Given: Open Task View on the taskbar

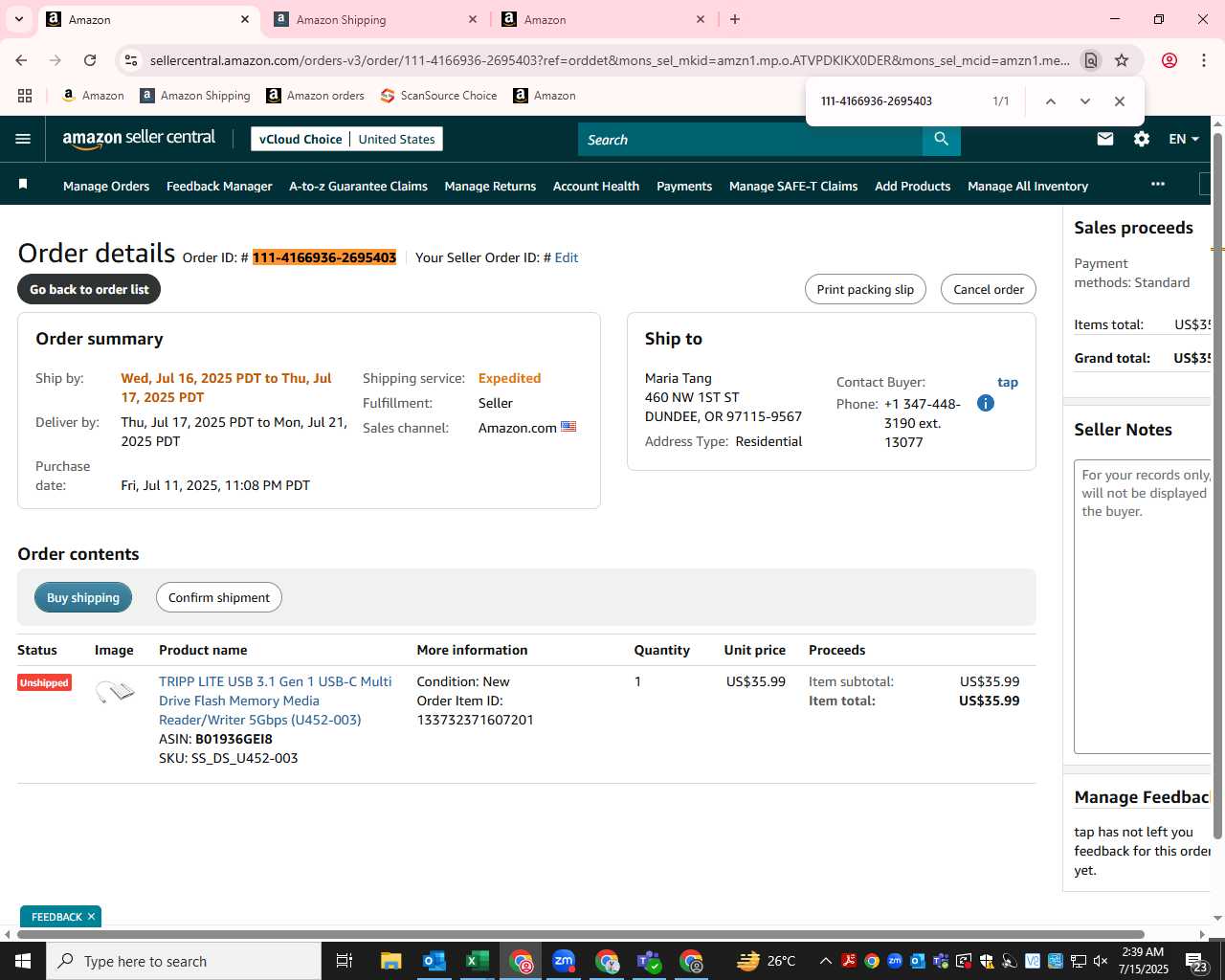Looking at the screenshot, I should point(345,961).
